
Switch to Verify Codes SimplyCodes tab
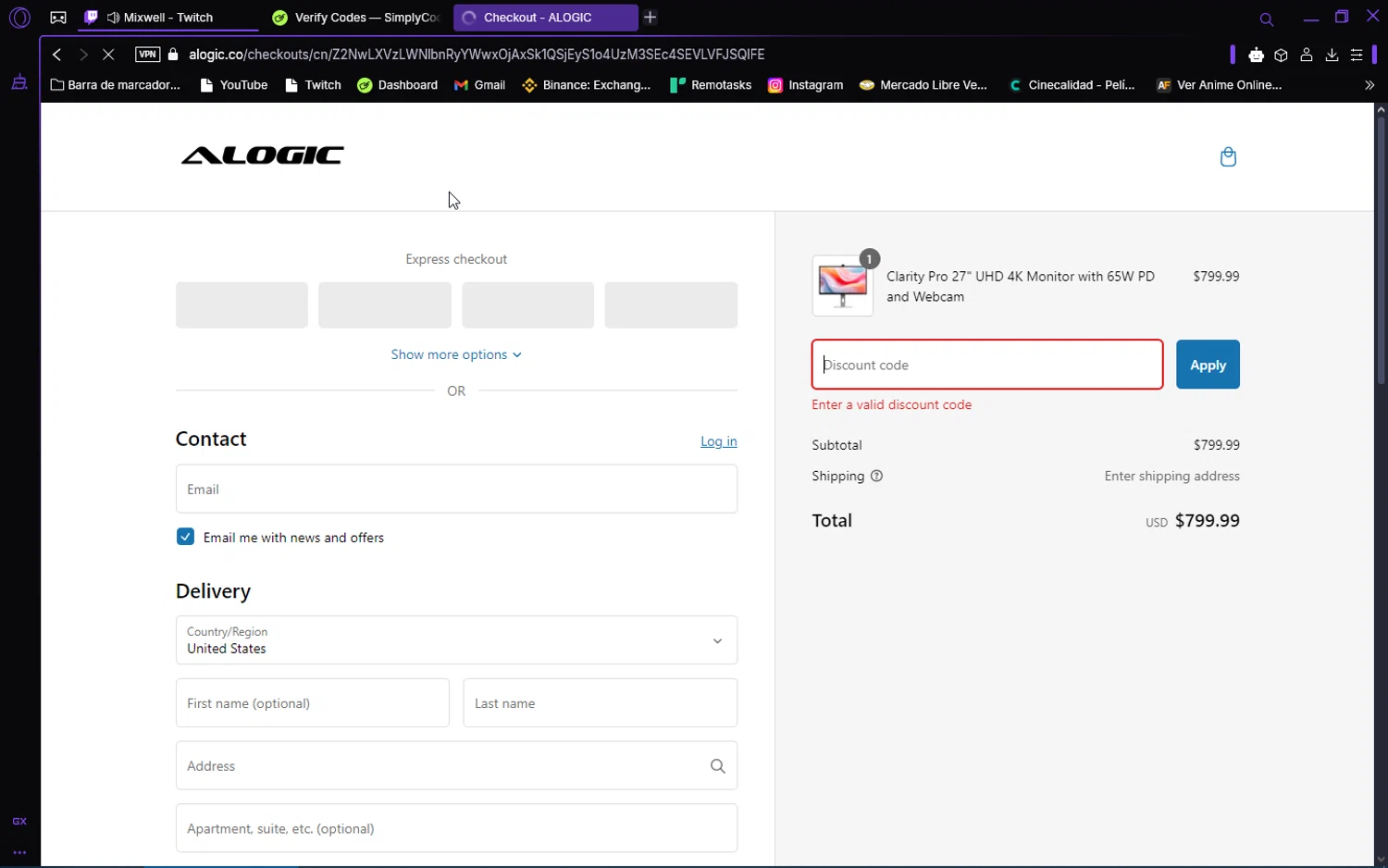pyautogui.click(x=356, y=18)
